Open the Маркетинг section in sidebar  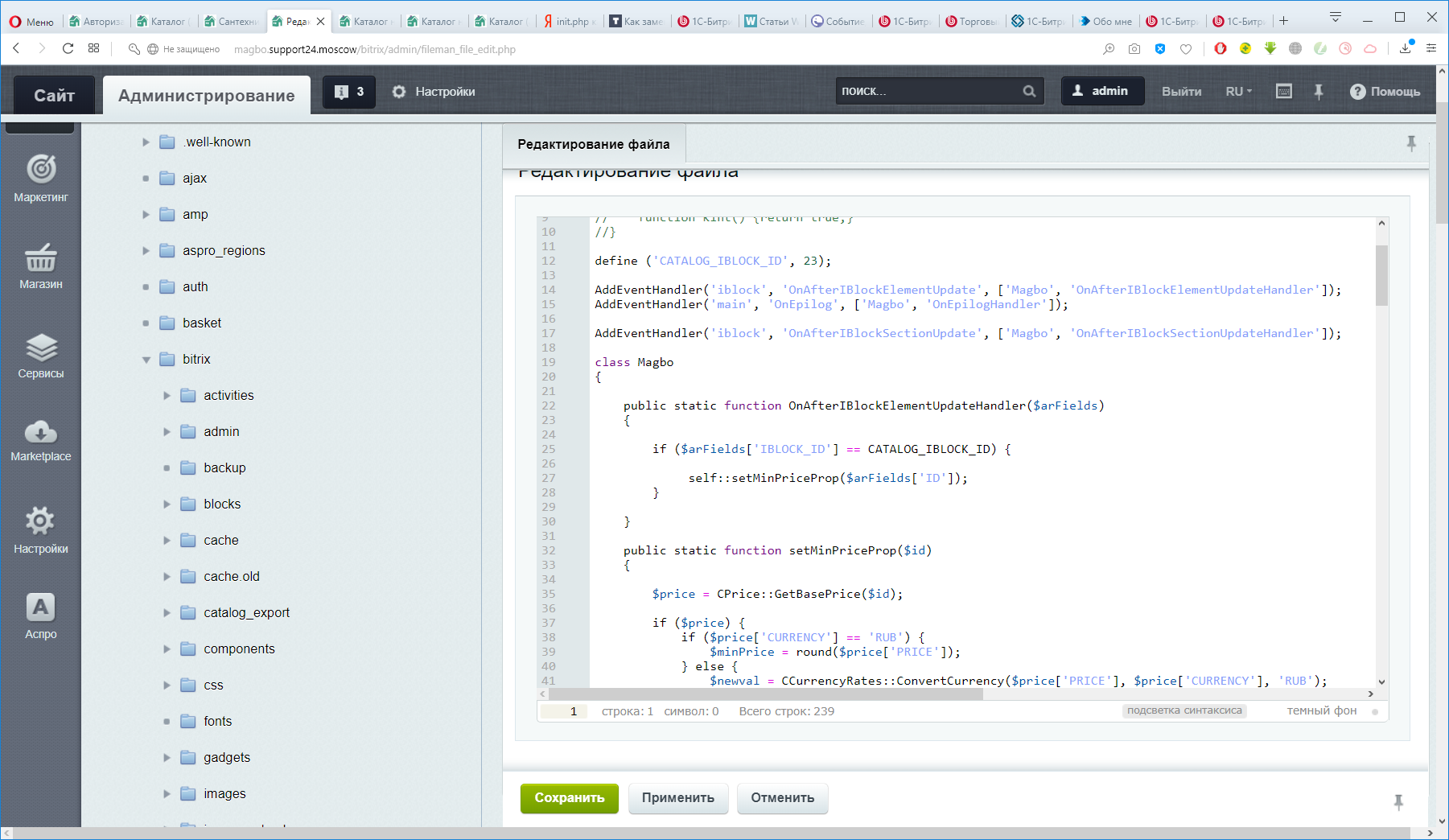coord(41,178)
